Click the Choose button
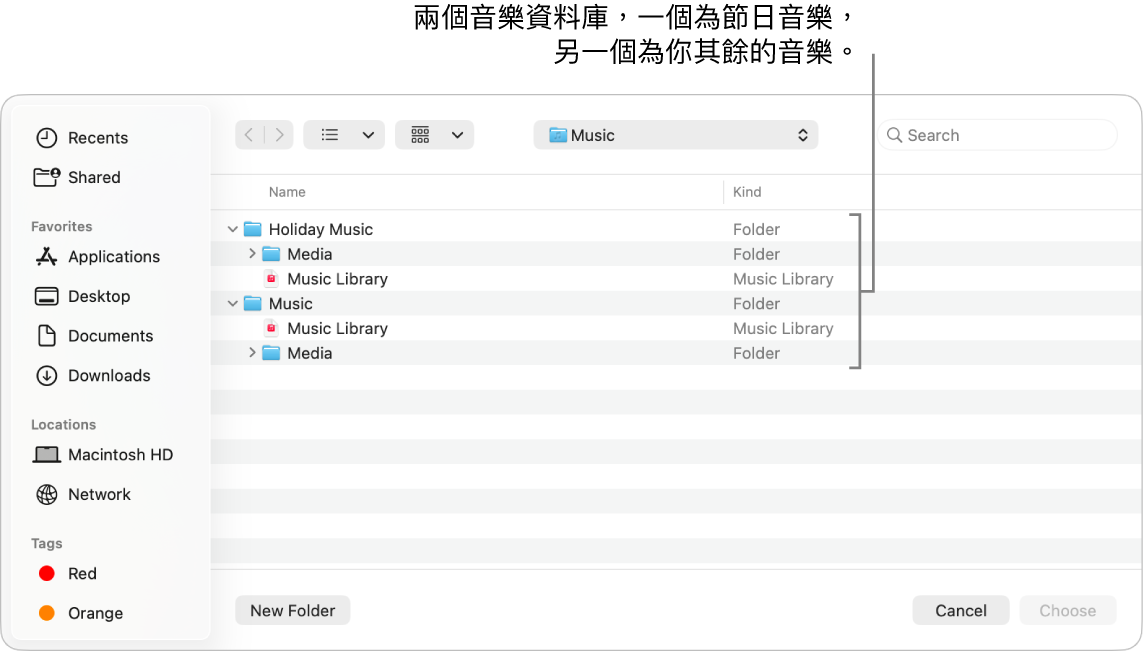This screenshot has height=654, width=1144. tap(1067, 611)
